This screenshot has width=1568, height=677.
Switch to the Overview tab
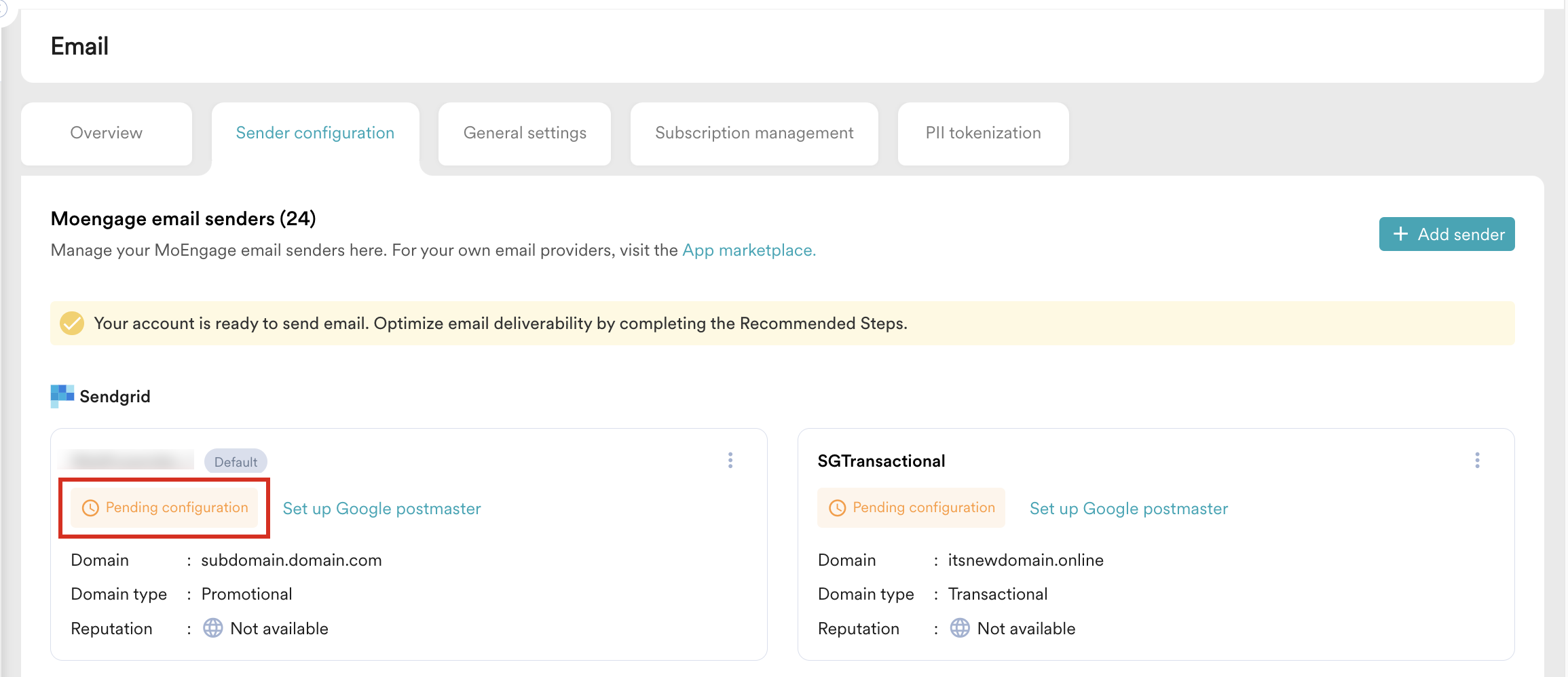[107, 133]
